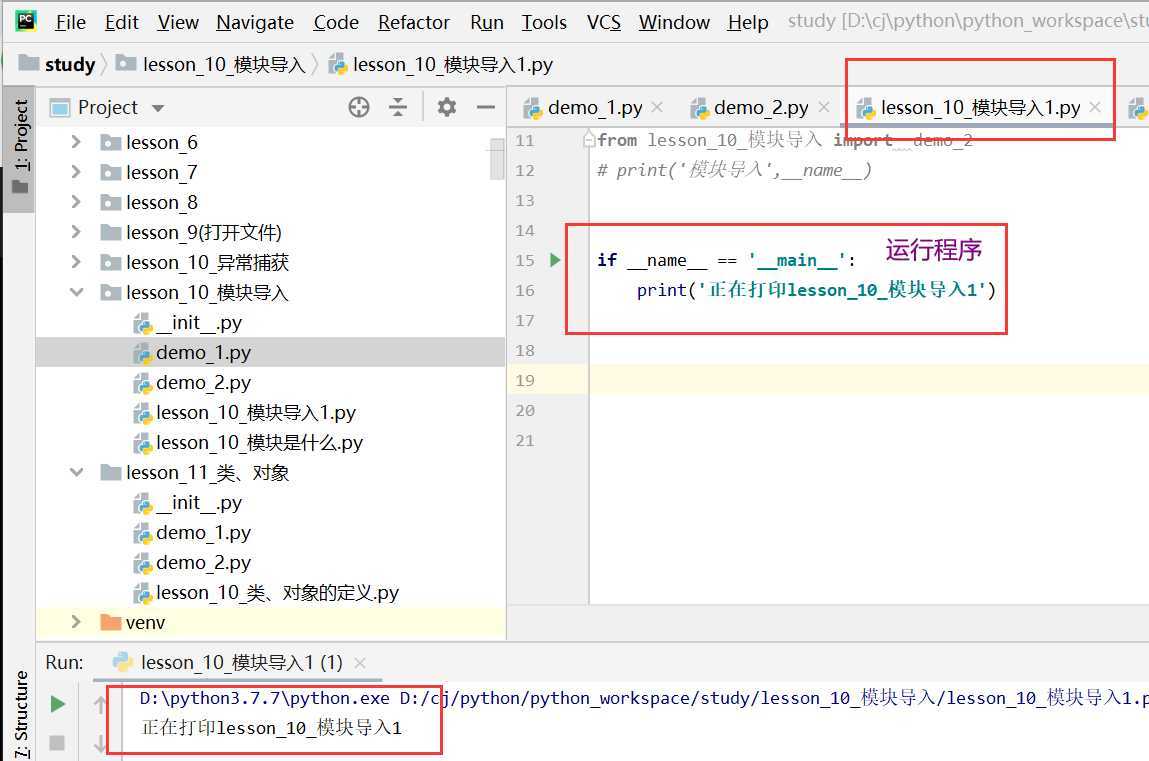This screenshot has width=1149, height=761.
Task: Click the PyCharm application icon
Action: pos(26,21)
